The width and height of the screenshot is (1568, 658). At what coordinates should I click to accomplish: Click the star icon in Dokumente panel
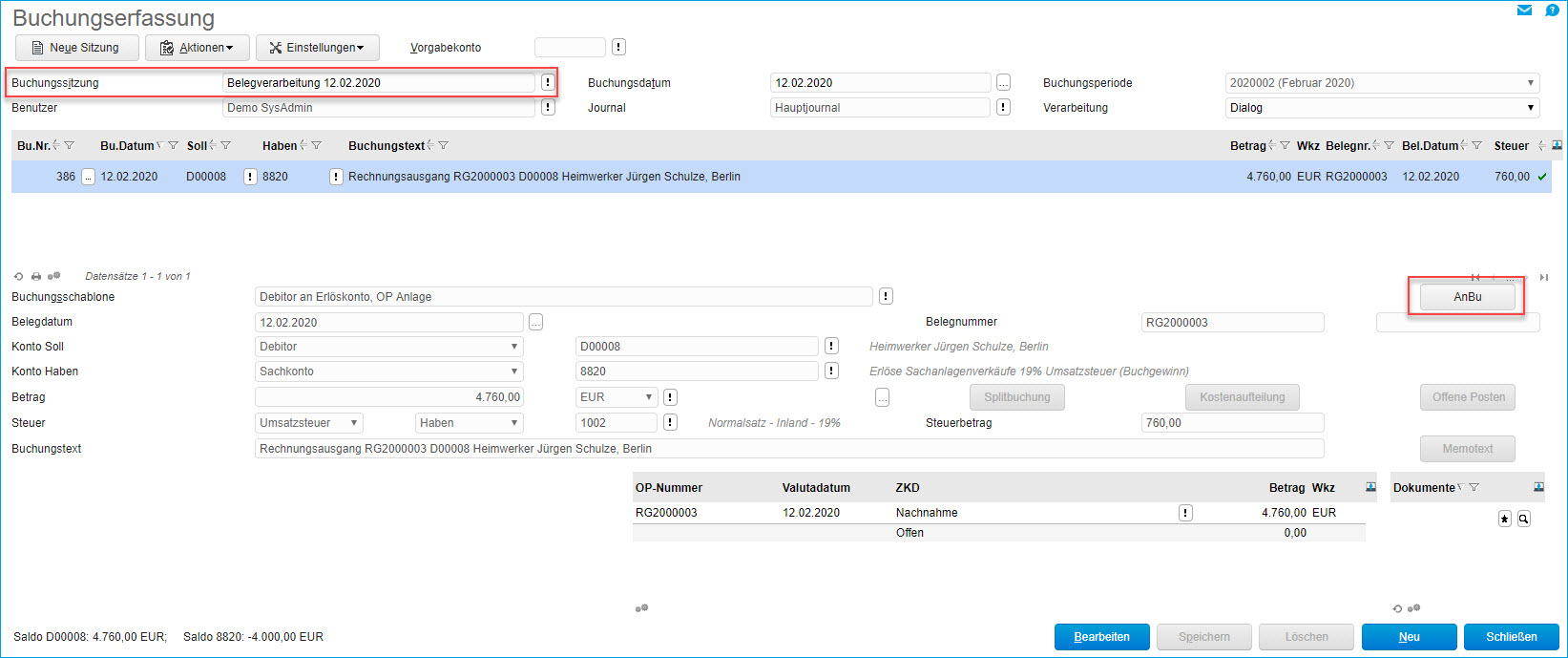pyautogui.click(x=1505, y=519)
